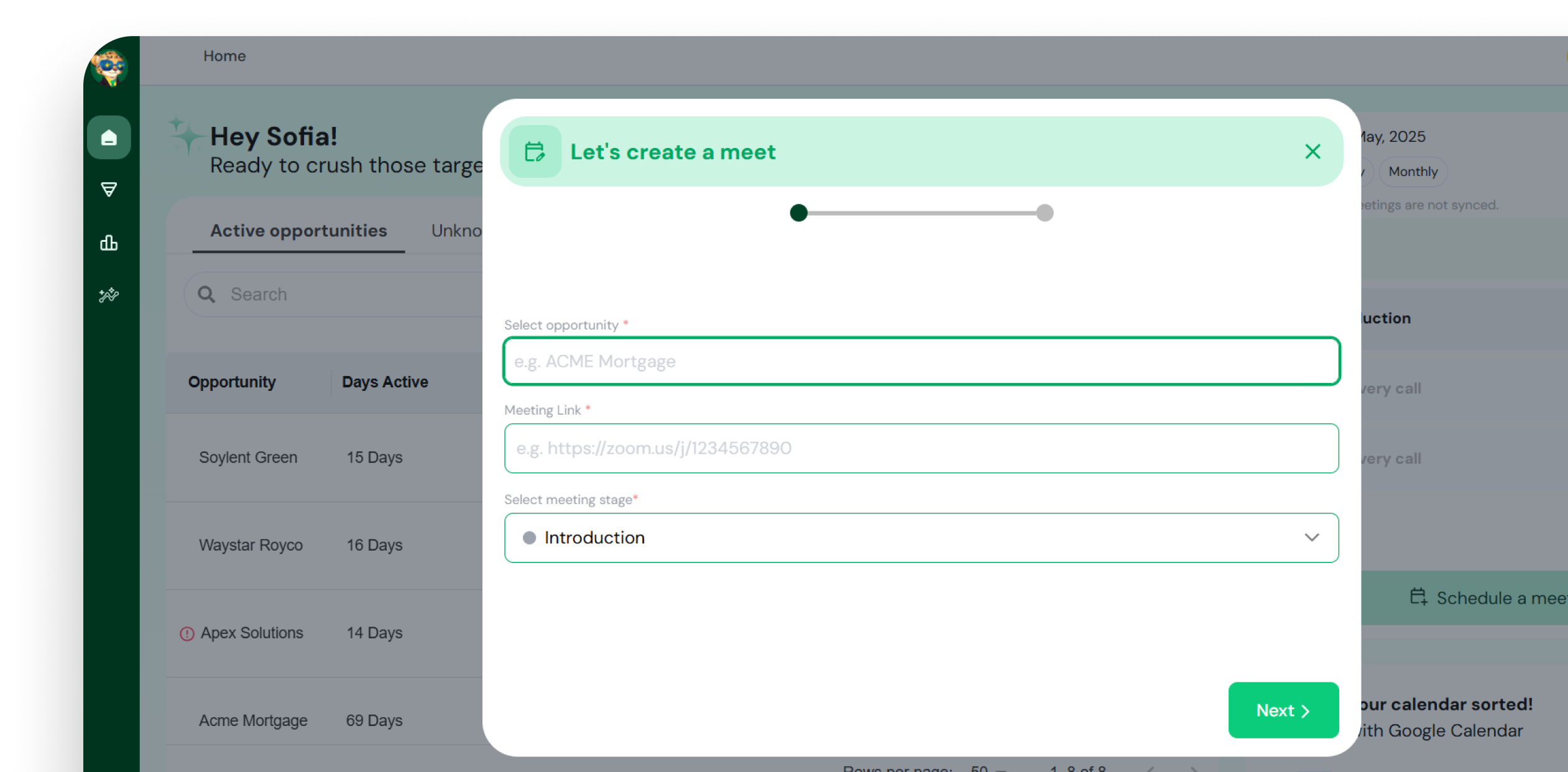1568x772 pixels.
Task: Click the chevron arrow in meeting stage field
Action: [1311, 538]
